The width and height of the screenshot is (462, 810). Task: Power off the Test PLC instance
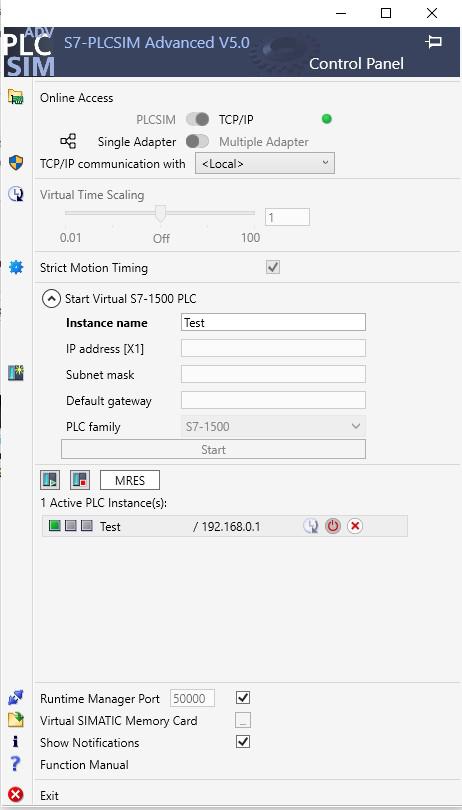click(333, 526)
